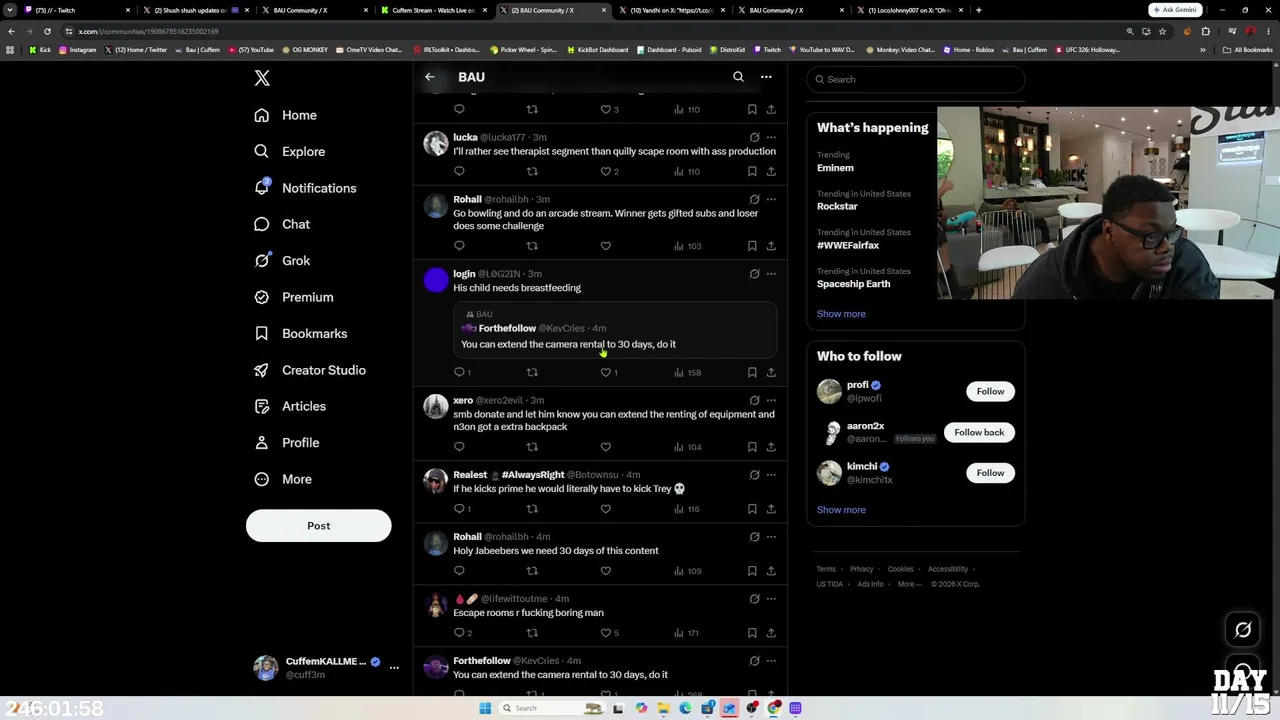This screenshot has width=1280, height=720.
Task: Open Explore in the X sidebar
Action: (x=290, y=152)
